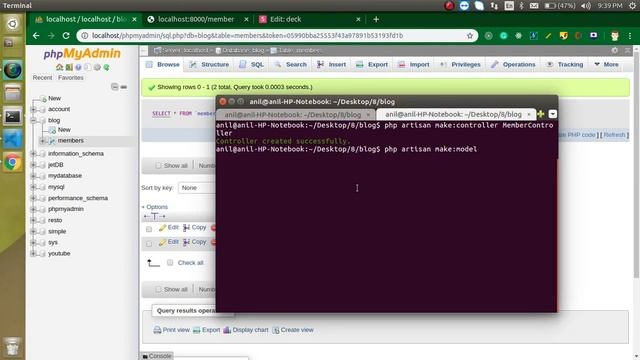Tick the first result row checkbox

[x=149, y=229]
